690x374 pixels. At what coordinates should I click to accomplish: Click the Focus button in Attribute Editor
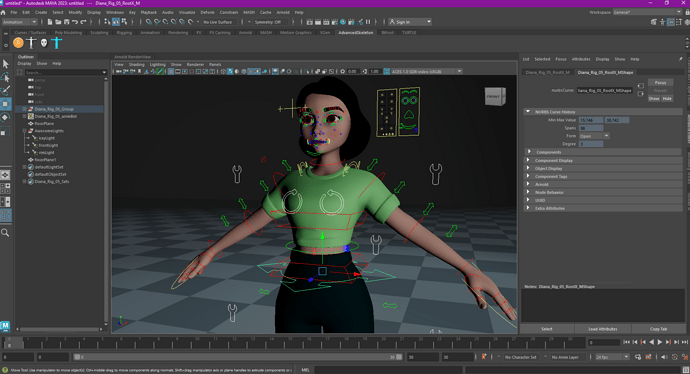point(660,83)
